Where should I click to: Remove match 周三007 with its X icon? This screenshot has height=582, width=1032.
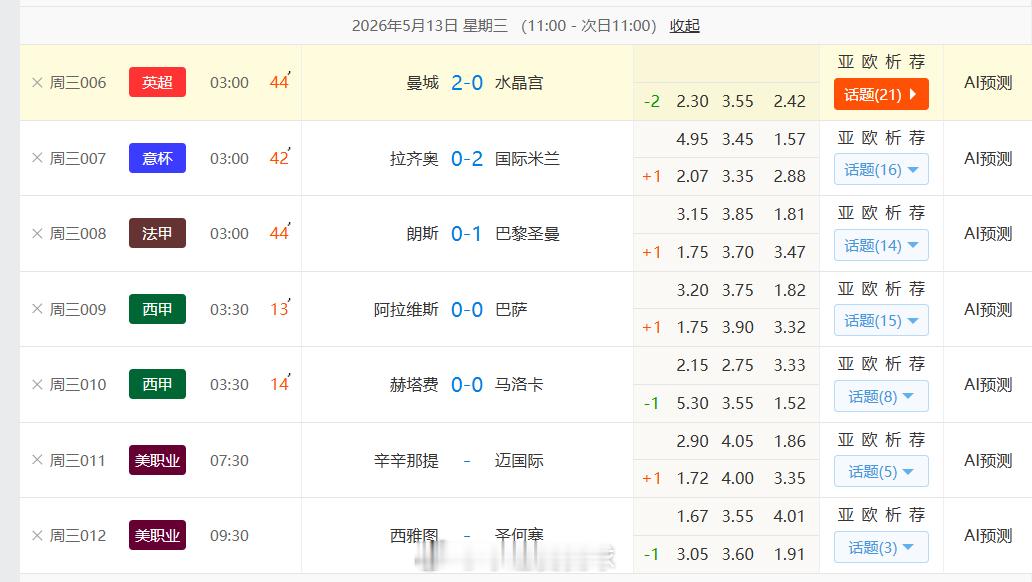(38, 158)
